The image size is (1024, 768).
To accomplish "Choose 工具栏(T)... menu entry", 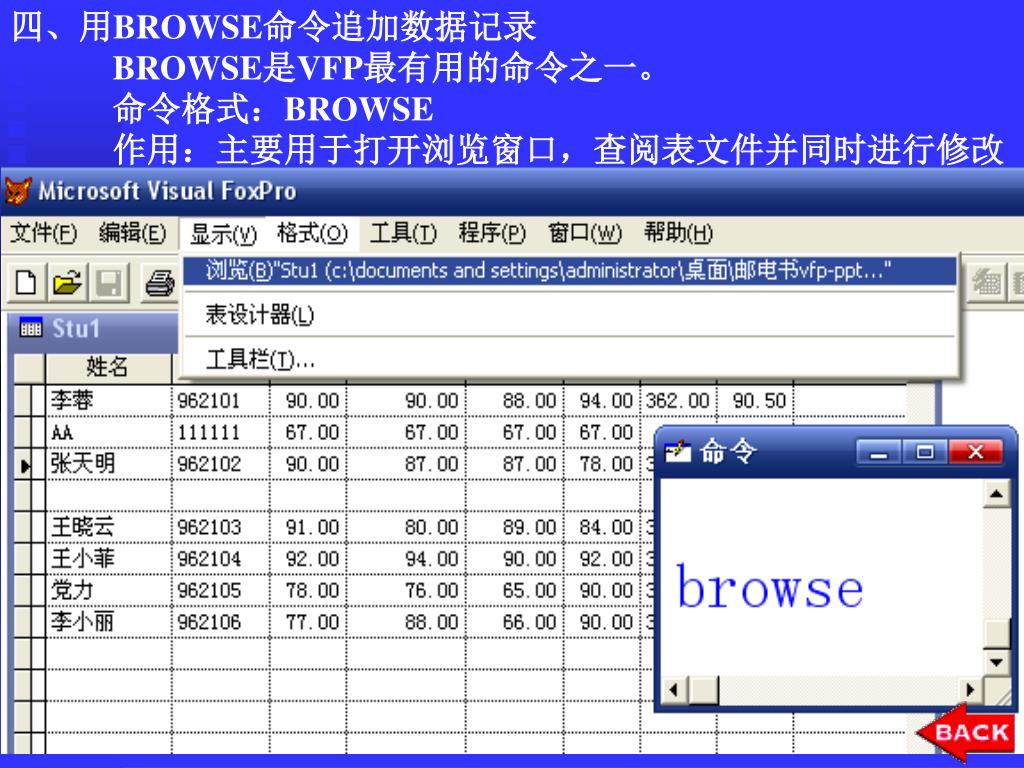I will (569, 359).
